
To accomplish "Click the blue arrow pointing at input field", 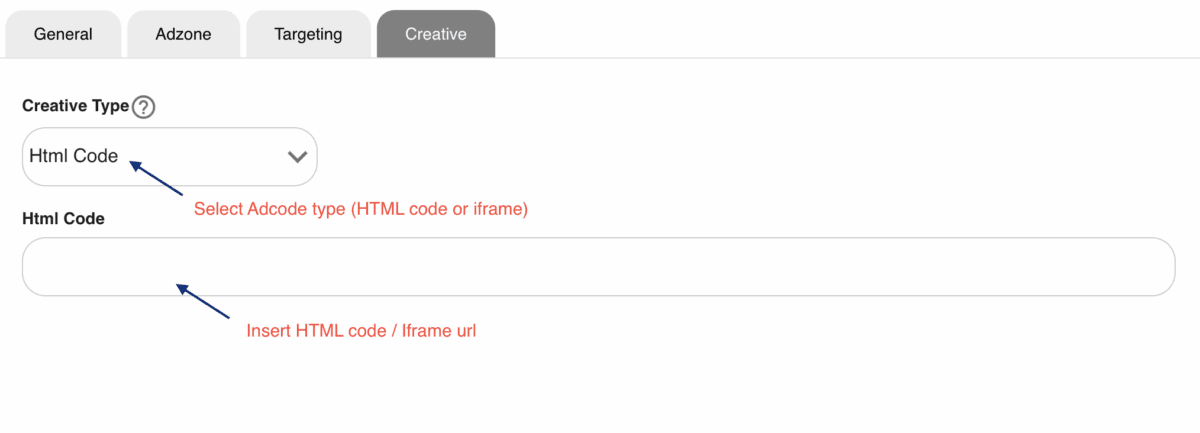I will (x=204, y=301).
